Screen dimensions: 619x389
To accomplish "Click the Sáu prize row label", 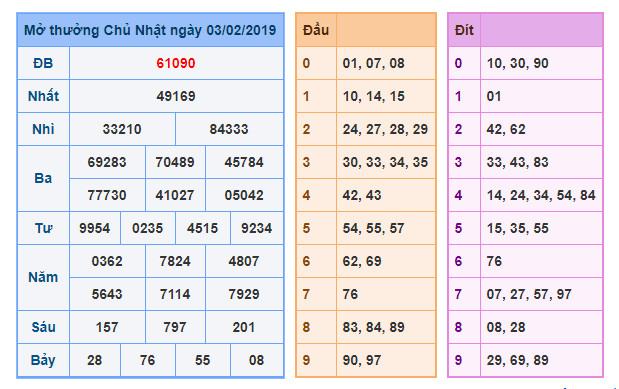I will pos(43,327).
